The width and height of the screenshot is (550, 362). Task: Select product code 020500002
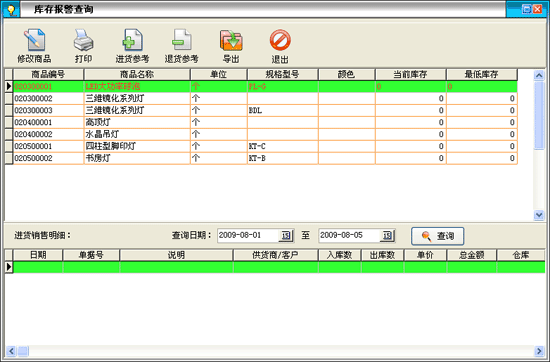[33, 158]
